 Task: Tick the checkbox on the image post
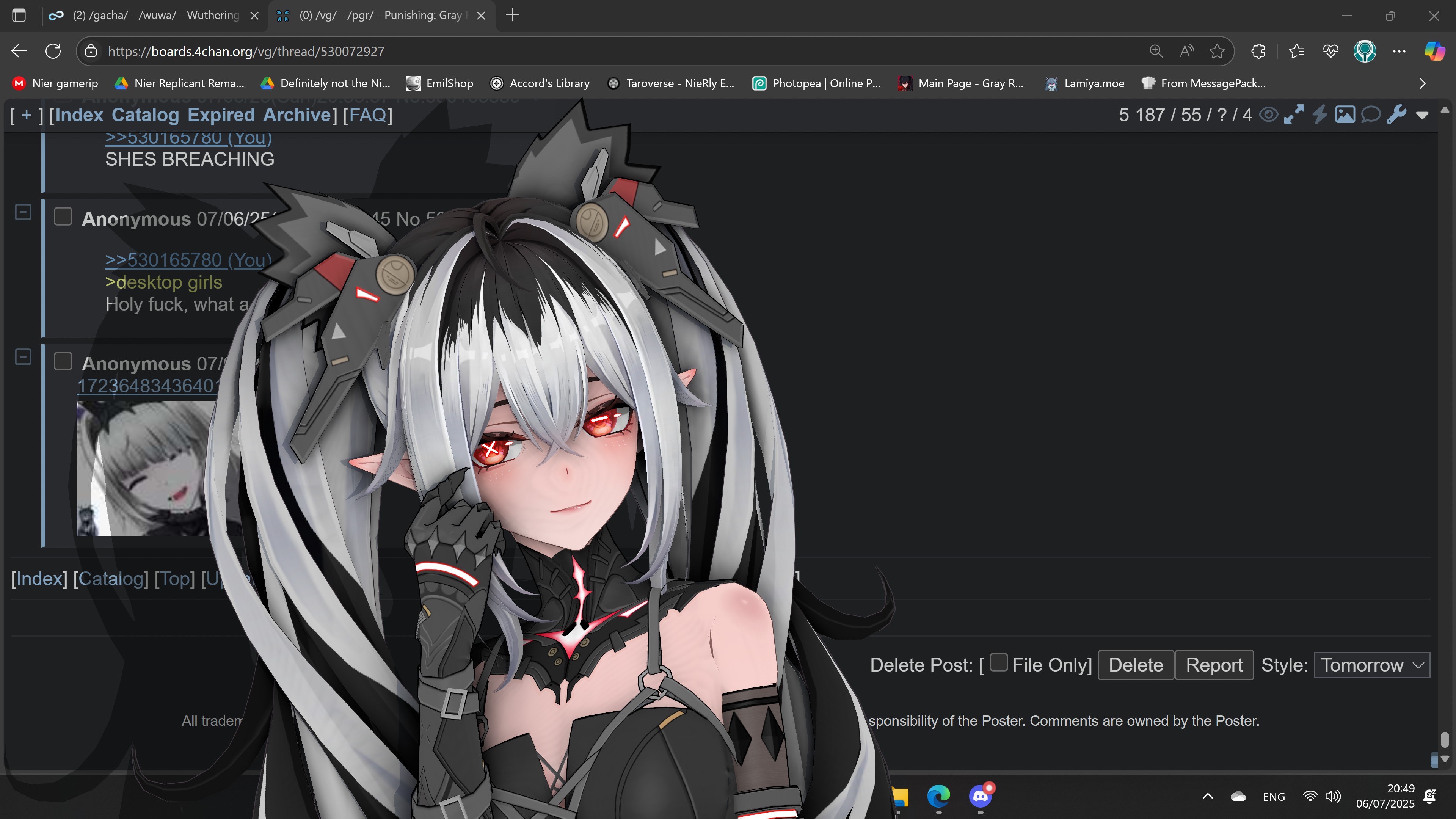point(63,361)
